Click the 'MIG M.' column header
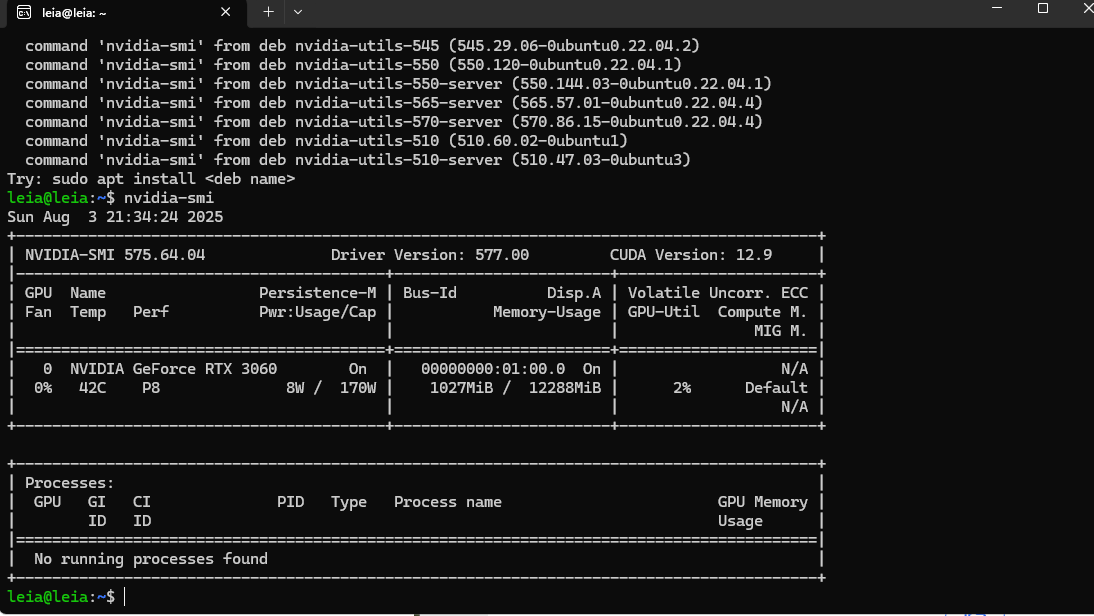The height and width of the screenshot is (616, 1094). 781,331
